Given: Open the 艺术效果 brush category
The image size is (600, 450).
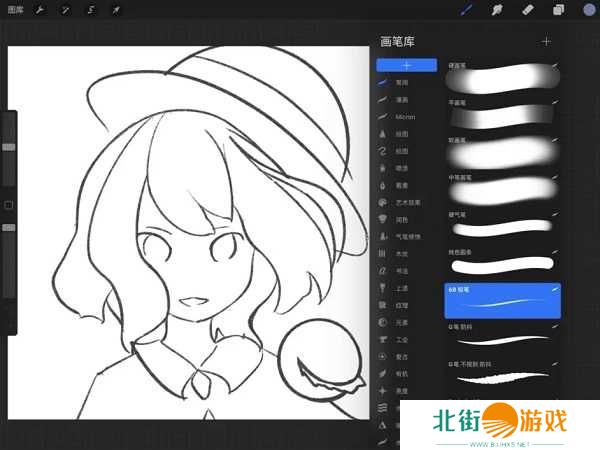Looking at the screenshot, I should (406, 202).
